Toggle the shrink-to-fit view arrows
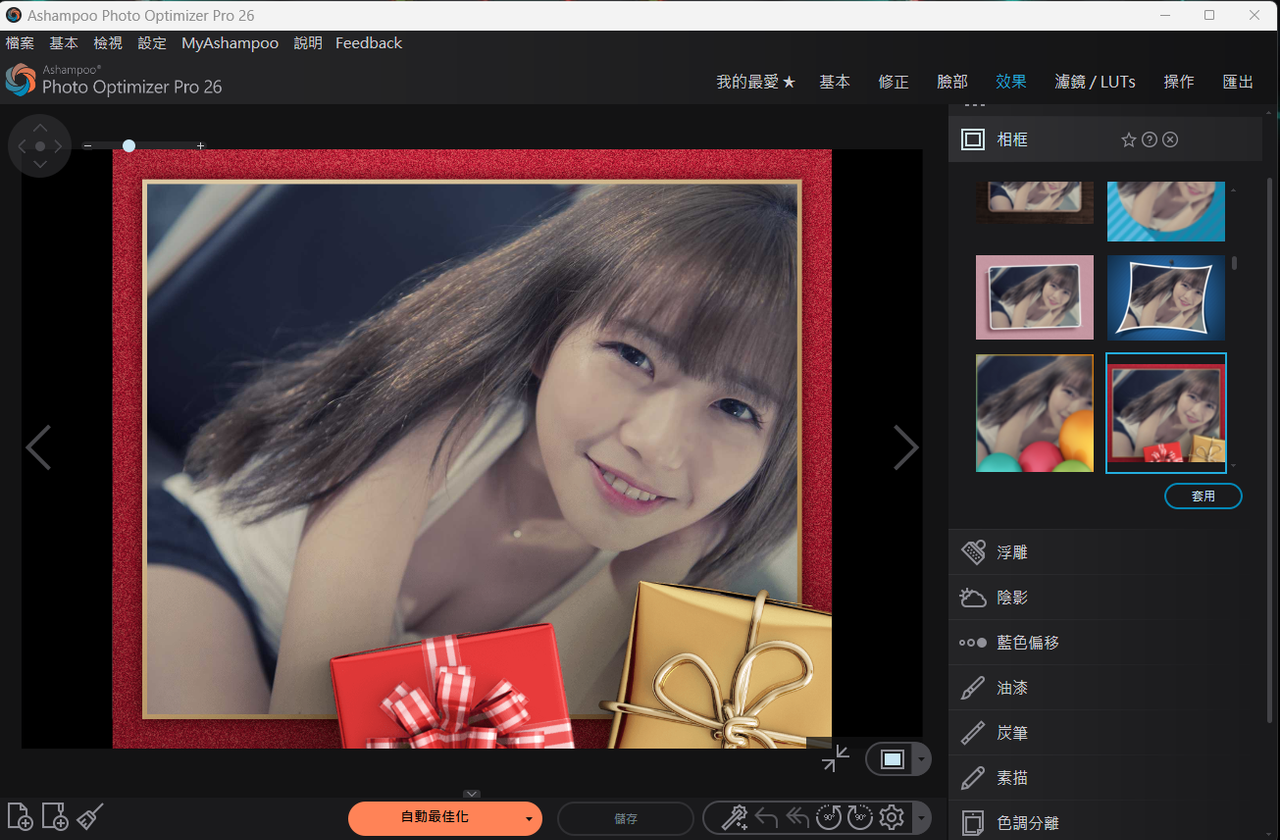 pos(835,759)
